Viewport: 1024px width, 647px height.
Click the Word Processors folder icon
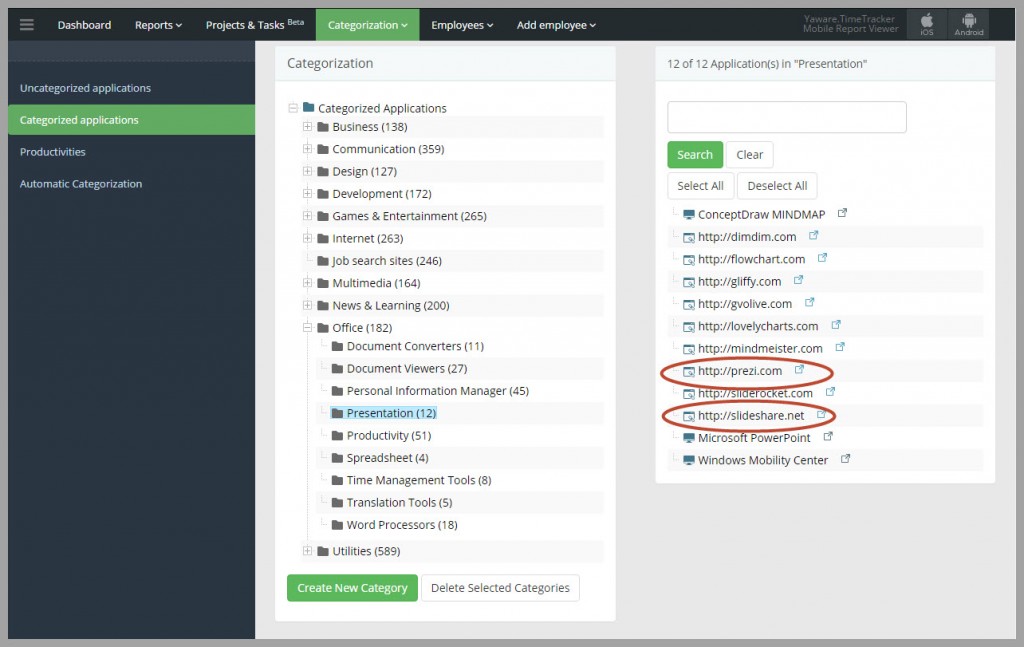coord(337,525)
